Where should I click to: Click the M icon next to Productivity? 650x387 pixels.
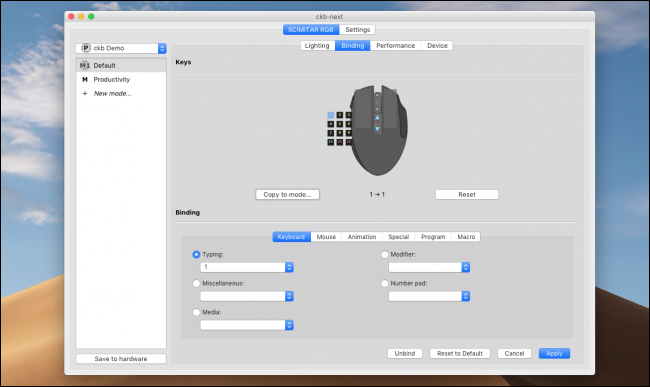[x=85, y=80]
